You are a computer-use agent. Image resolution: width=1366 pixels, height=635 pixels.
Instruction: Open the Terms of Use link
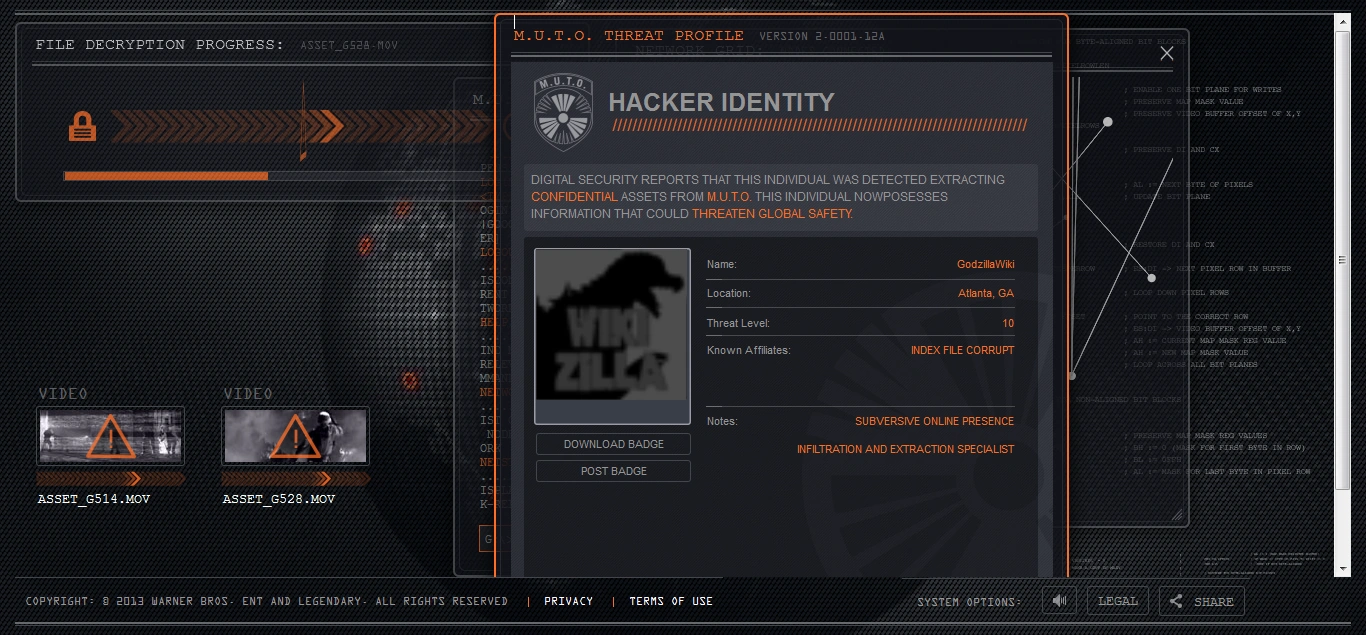(671, 601)
